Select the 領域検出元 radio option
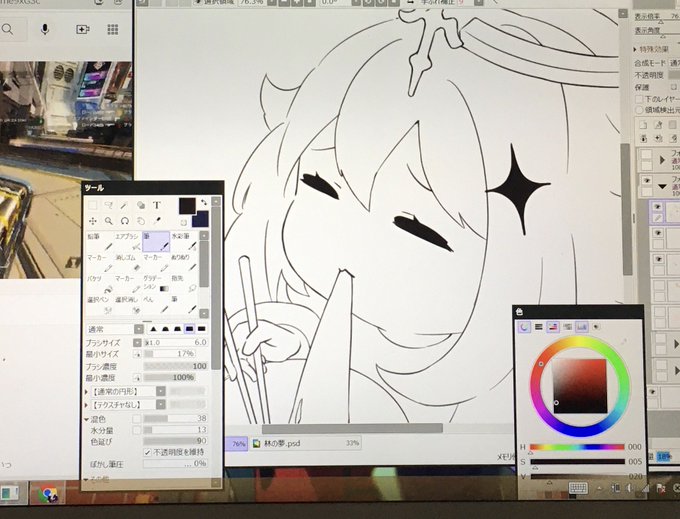 pyautogui.click(x=639, y=110)
